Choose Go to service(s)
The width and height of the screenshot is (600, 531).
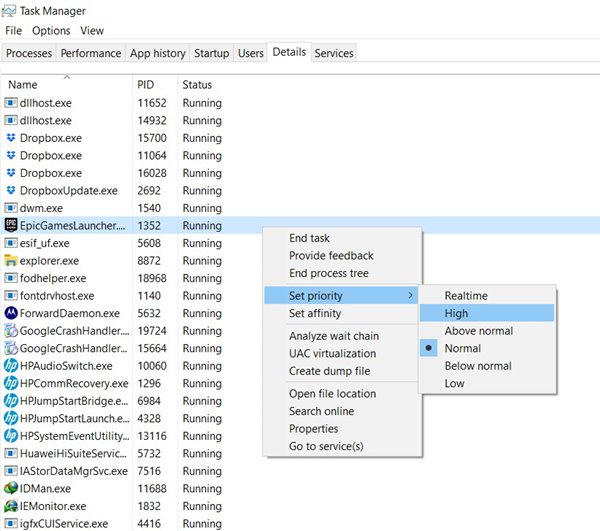click(x=343, y=446)
